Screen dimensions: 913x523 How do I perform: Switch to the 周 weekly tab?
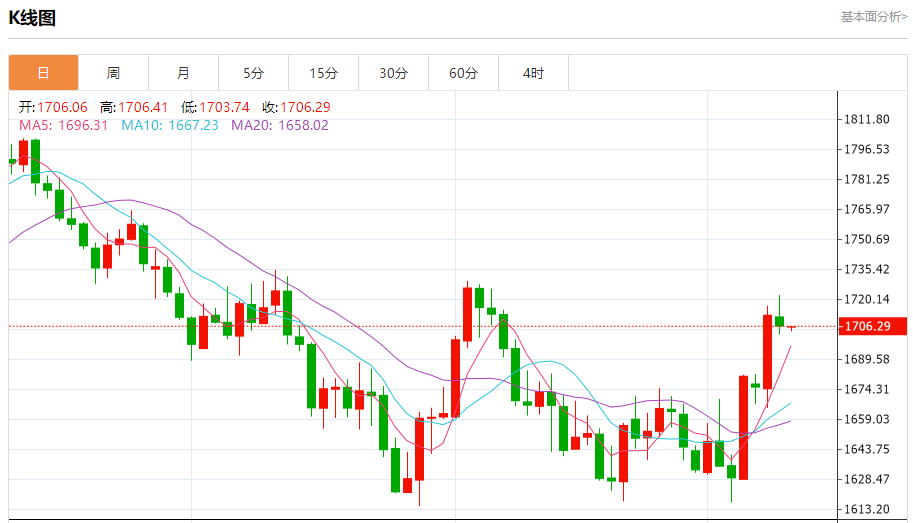coord(113,73)
